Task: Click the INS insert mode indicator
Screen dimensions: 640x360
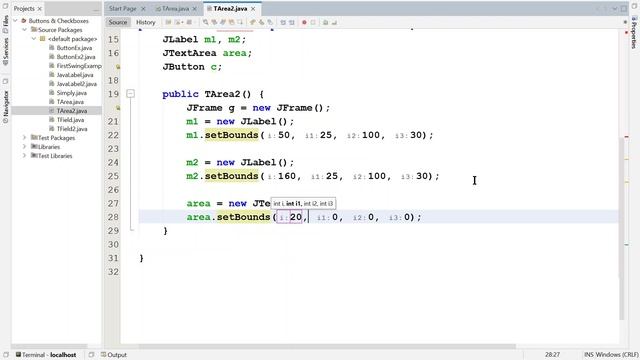Action: (589, 355)
